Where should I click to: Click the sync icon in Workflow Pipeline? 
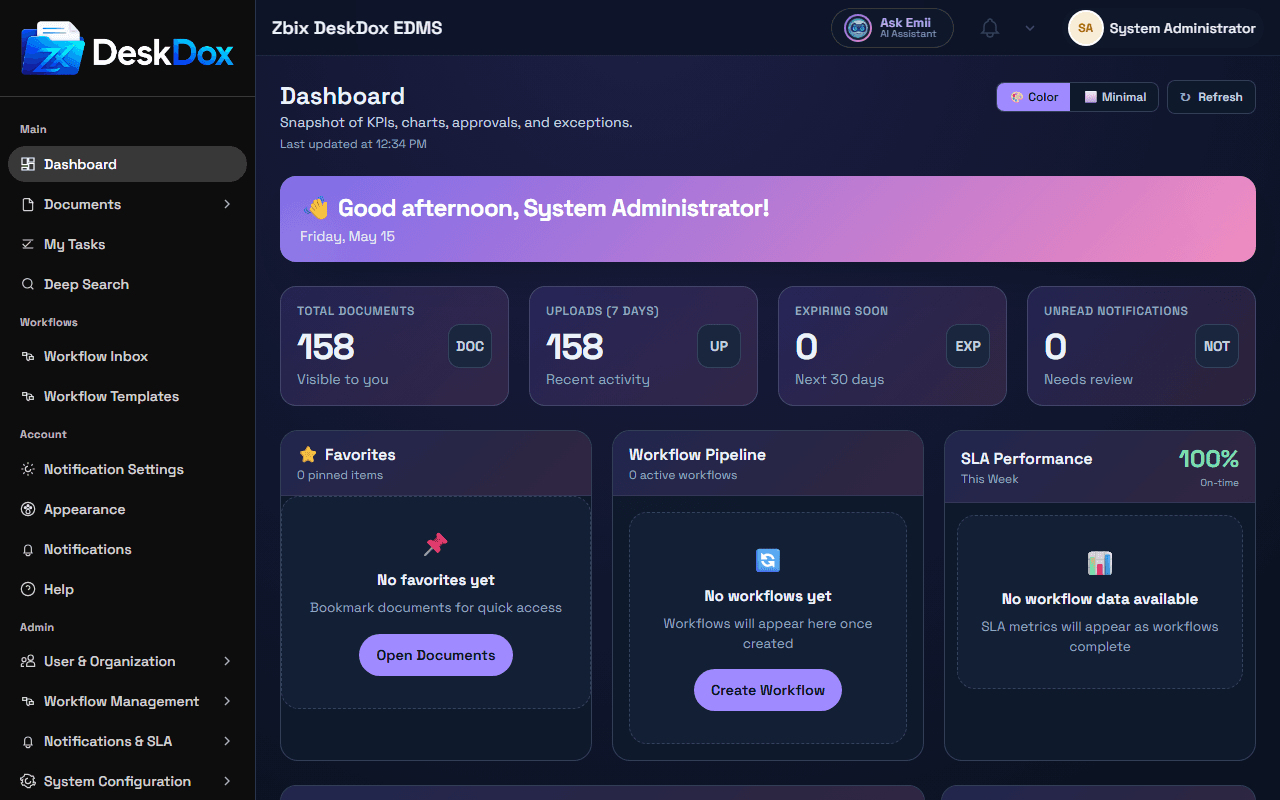click(x=768, y=560)
